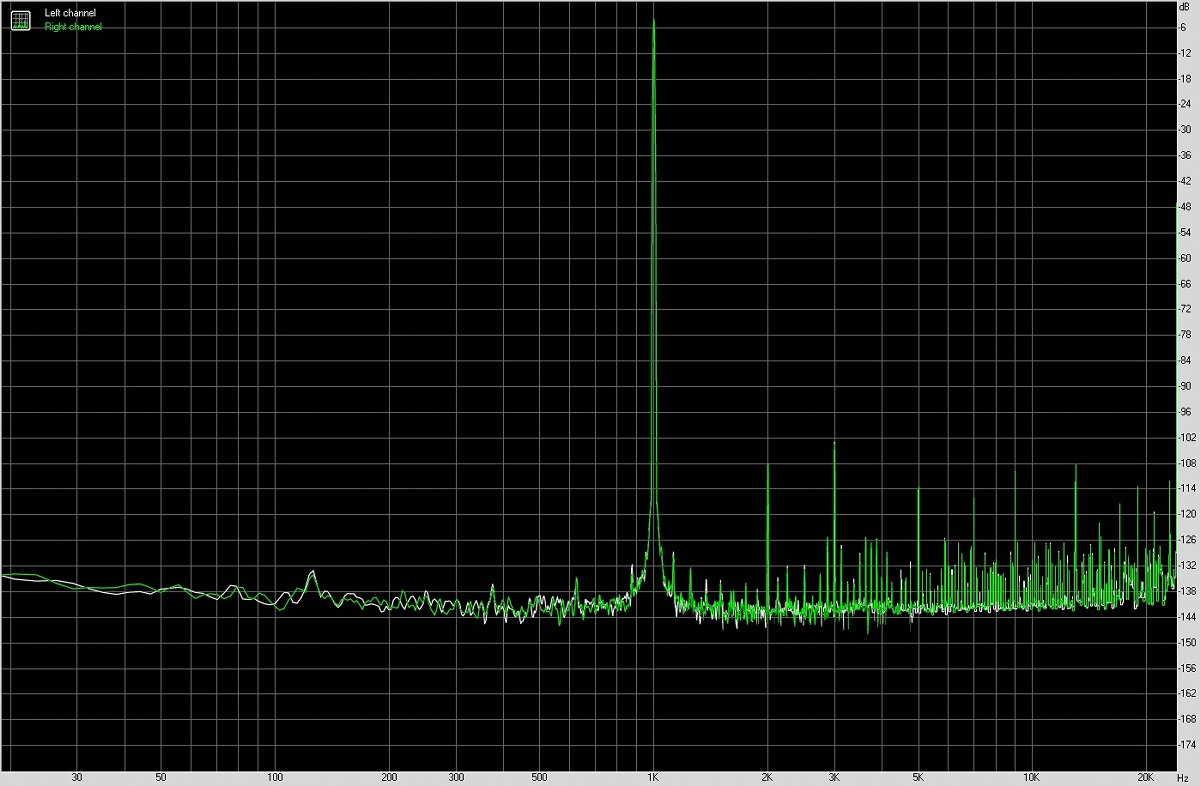The width and height of the screenshot is (1200, 786).
Task: Click the 3K frequency axis label
Action: pos(834,777)
